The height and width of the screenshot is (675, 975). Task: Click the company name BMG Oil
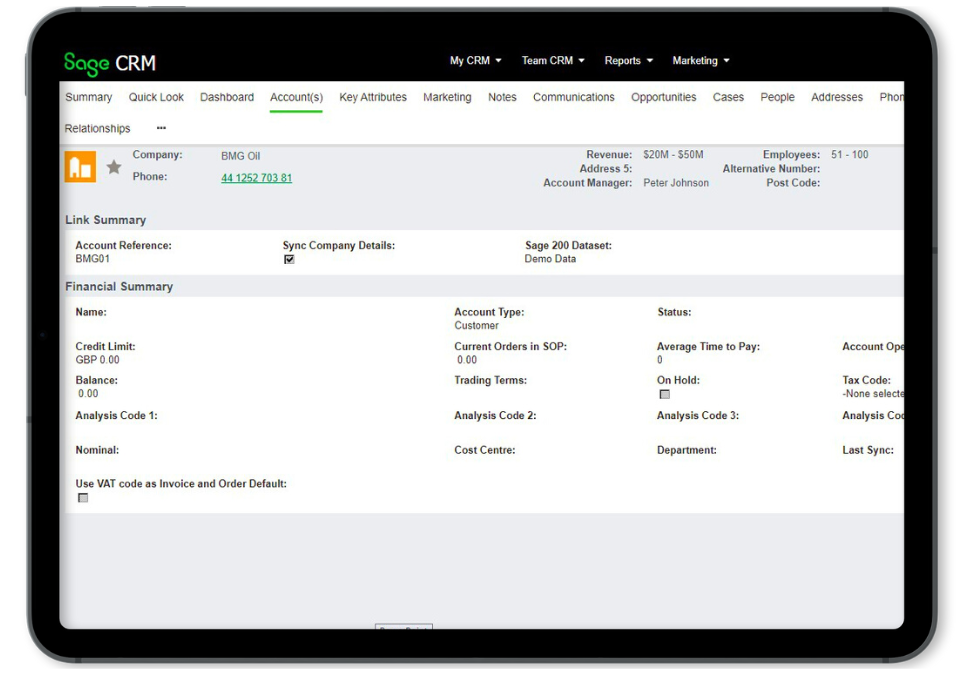pos(241,156)
